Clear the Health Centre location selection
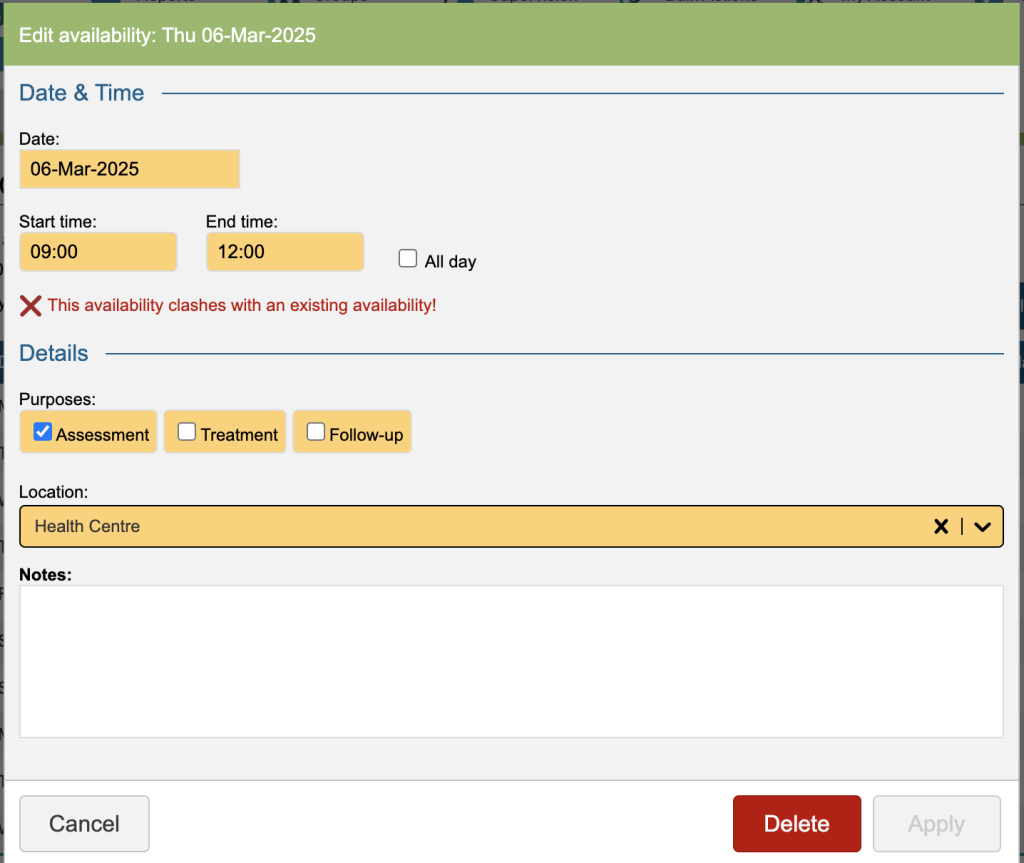1024x863 pixels. [x=940, y=526]
